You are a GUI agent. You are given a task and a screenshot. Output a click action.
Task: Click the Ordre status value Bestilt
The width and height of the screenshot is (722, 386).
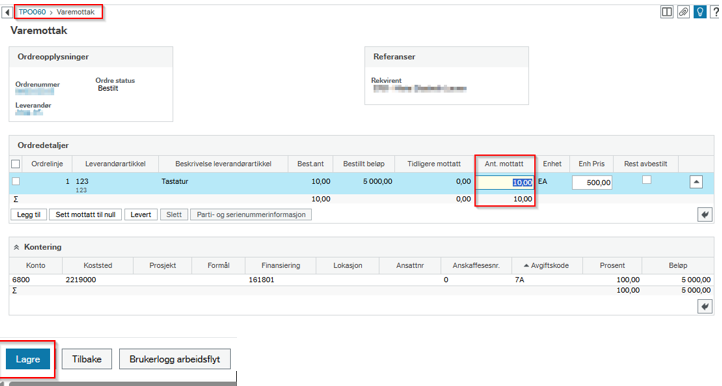(108, 88)
